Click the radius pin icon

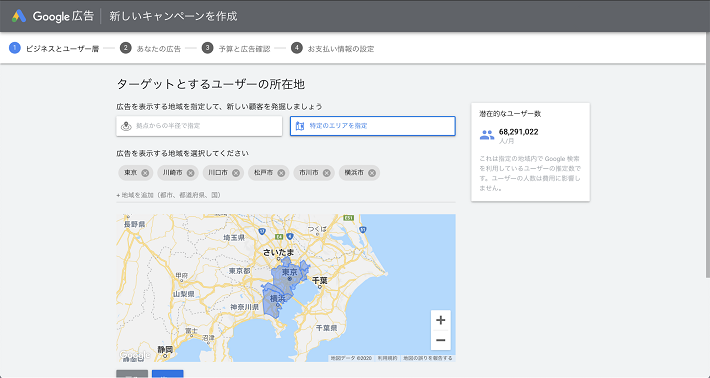point(126,126)
